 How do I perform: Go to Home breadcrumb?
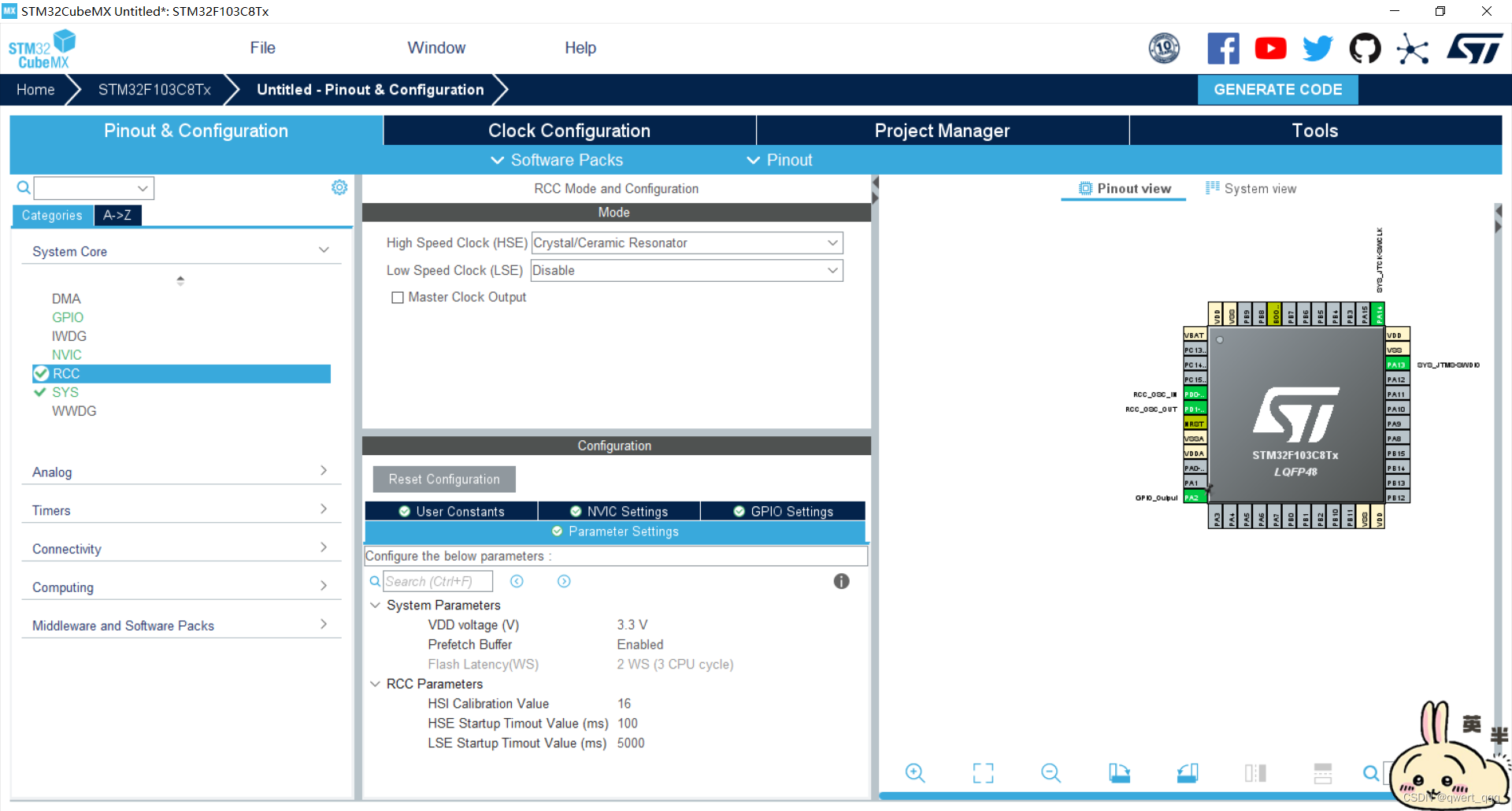pyautogui.click(x=35, y=90)
